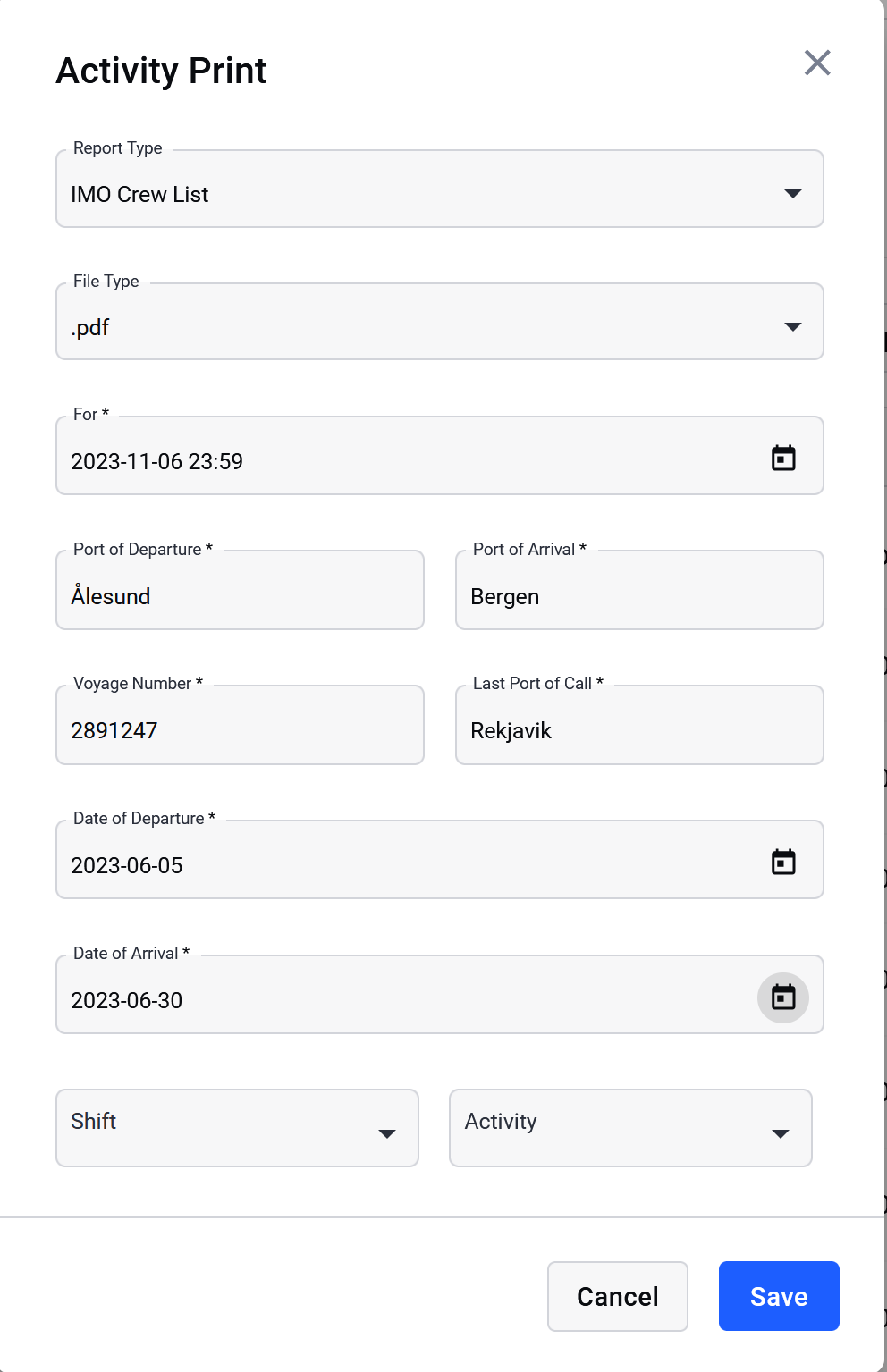The image size is (887, 1372).
Task: Open the Activity dropdown
Action: tap(630, 1127)
